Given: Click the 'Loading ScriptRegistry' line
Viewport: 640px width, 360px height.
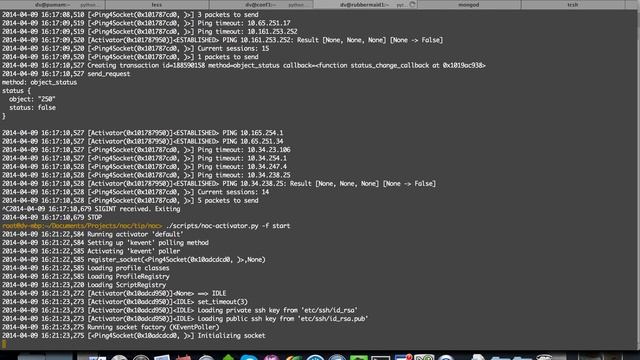Looking at the screenshot, I should point(84,285).
